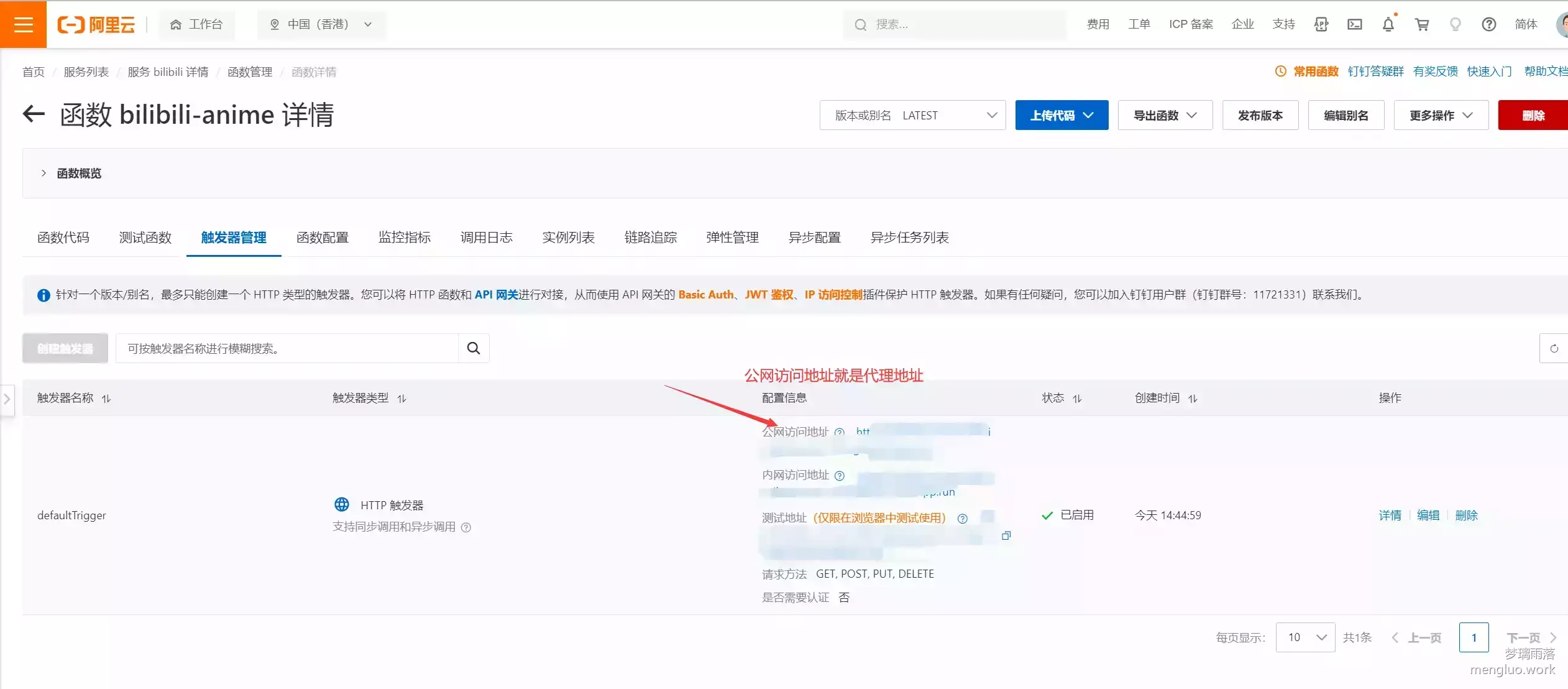Click the search magnifier for trigger search
Viewport: 1568px width, 689px height.
[474, 348]
